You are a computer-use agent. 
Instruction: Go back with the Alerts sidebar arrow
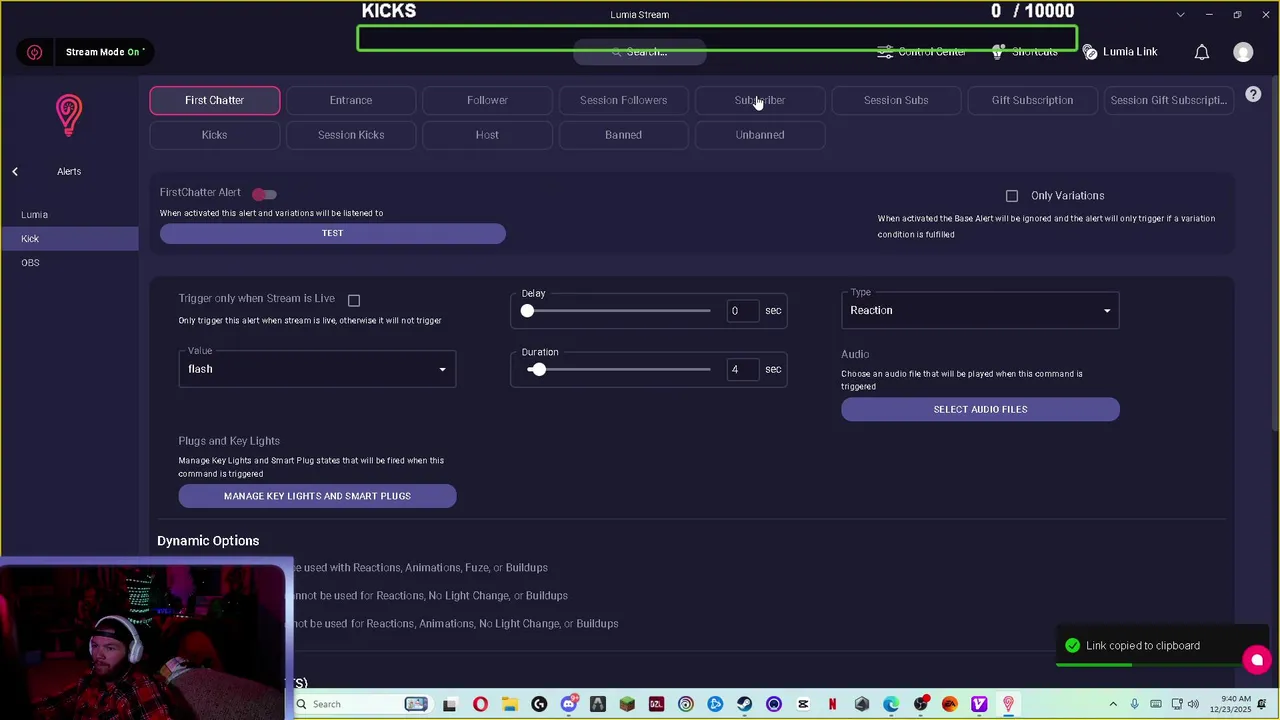15,172
